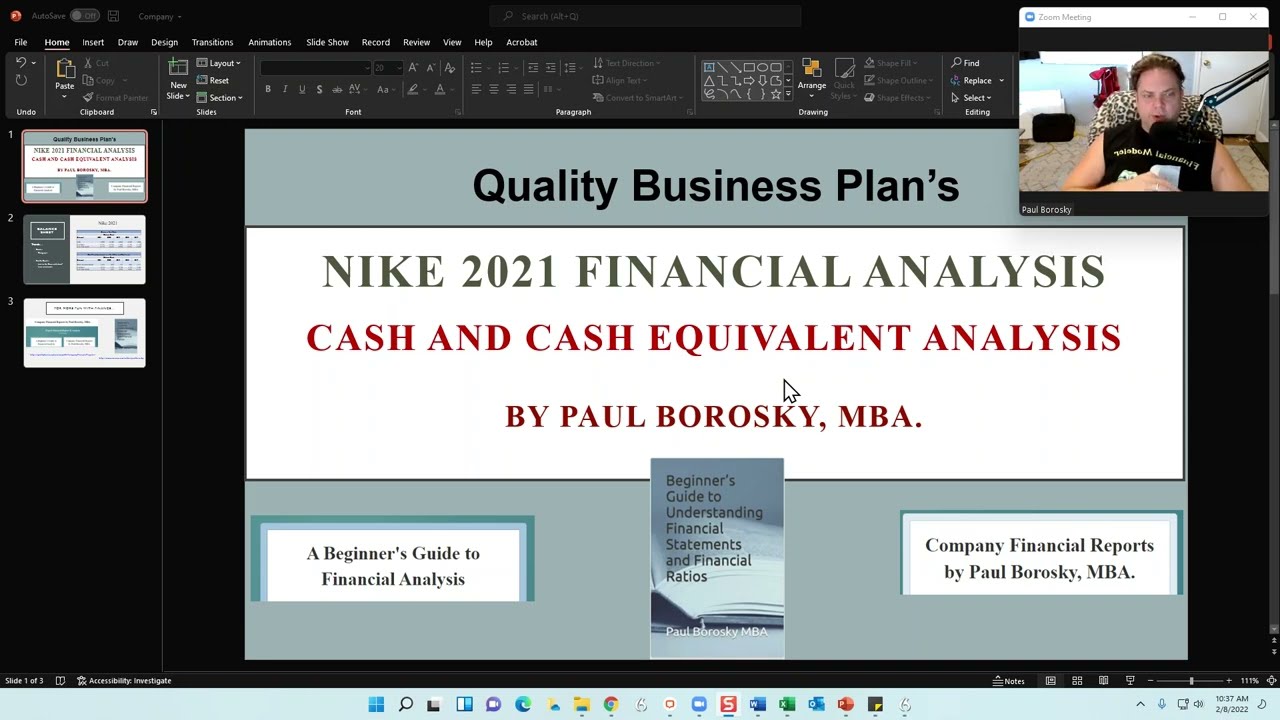Click 'A Beginner's Guide to Financial Analysis' link
Image resolution: width=1280 pixels, height=720 pixels.
[393, 566]
